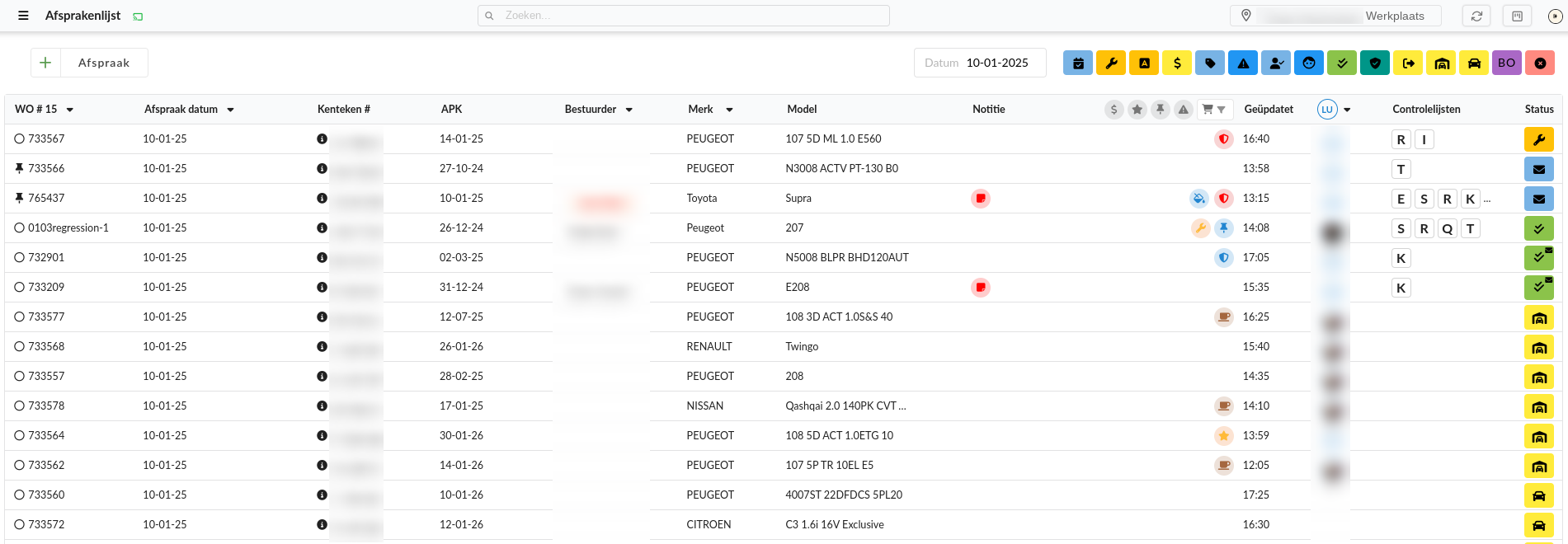Click the refresh button in top bar
The width and height of the screenshot is (1568, 544).
(1476, 16)
